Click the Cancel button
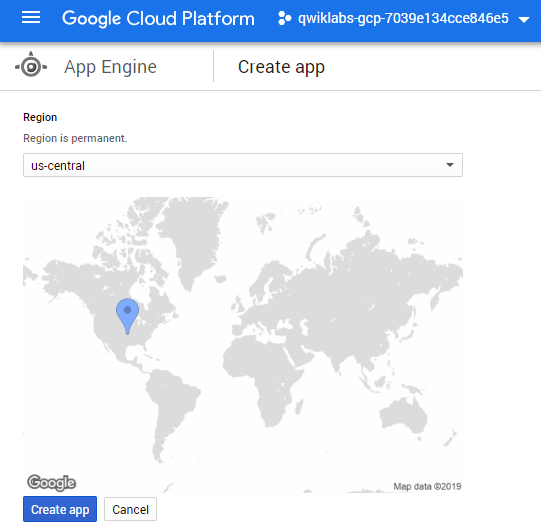 click(130, 509)
